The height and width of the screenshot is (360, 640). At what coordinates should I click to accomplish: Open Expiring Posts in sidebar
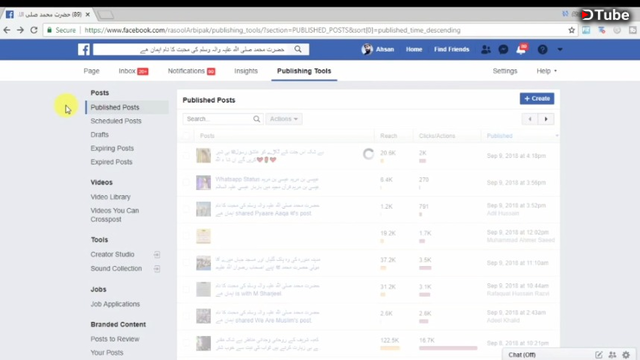[112, 149]
